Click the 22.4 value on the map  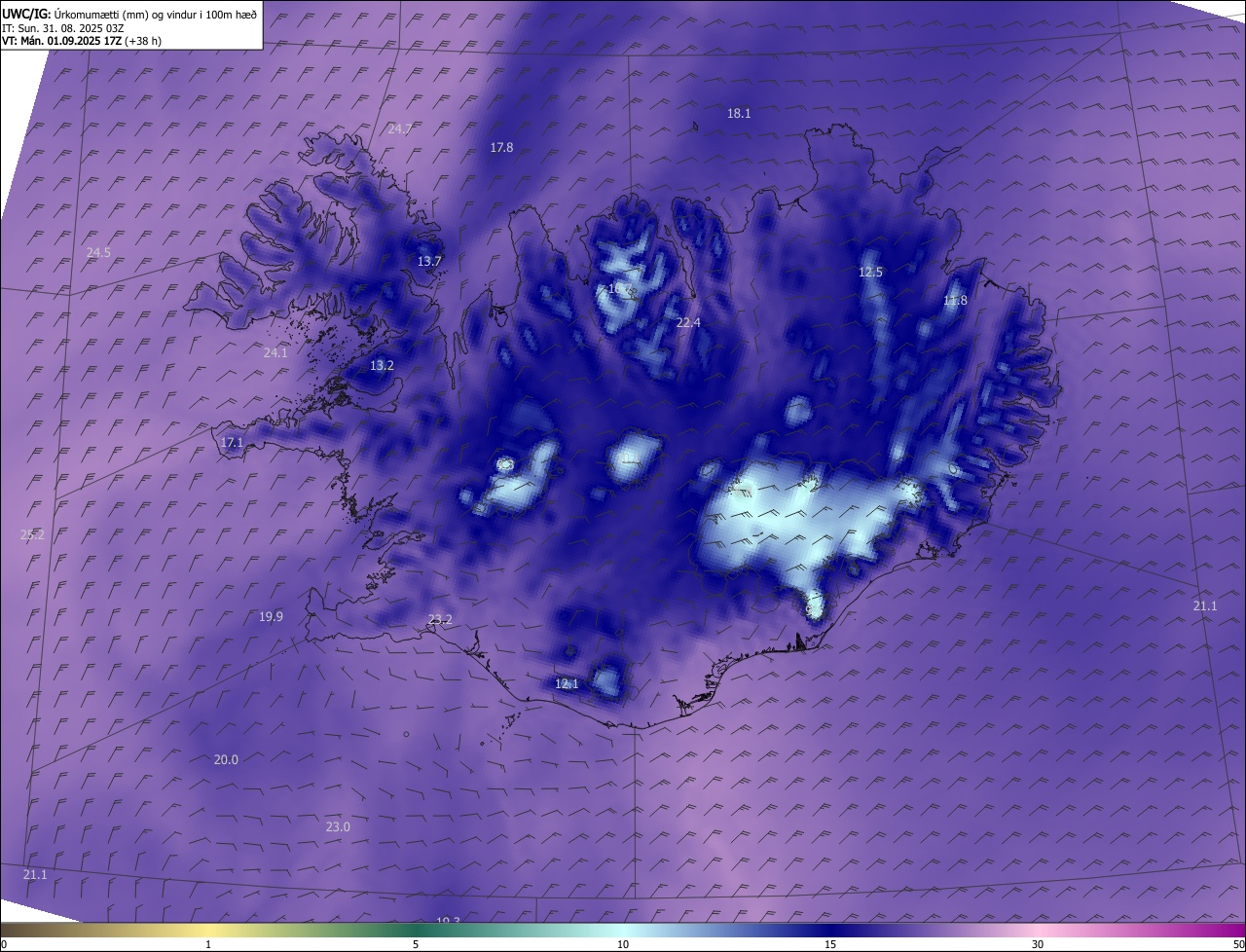click(688, 322)
